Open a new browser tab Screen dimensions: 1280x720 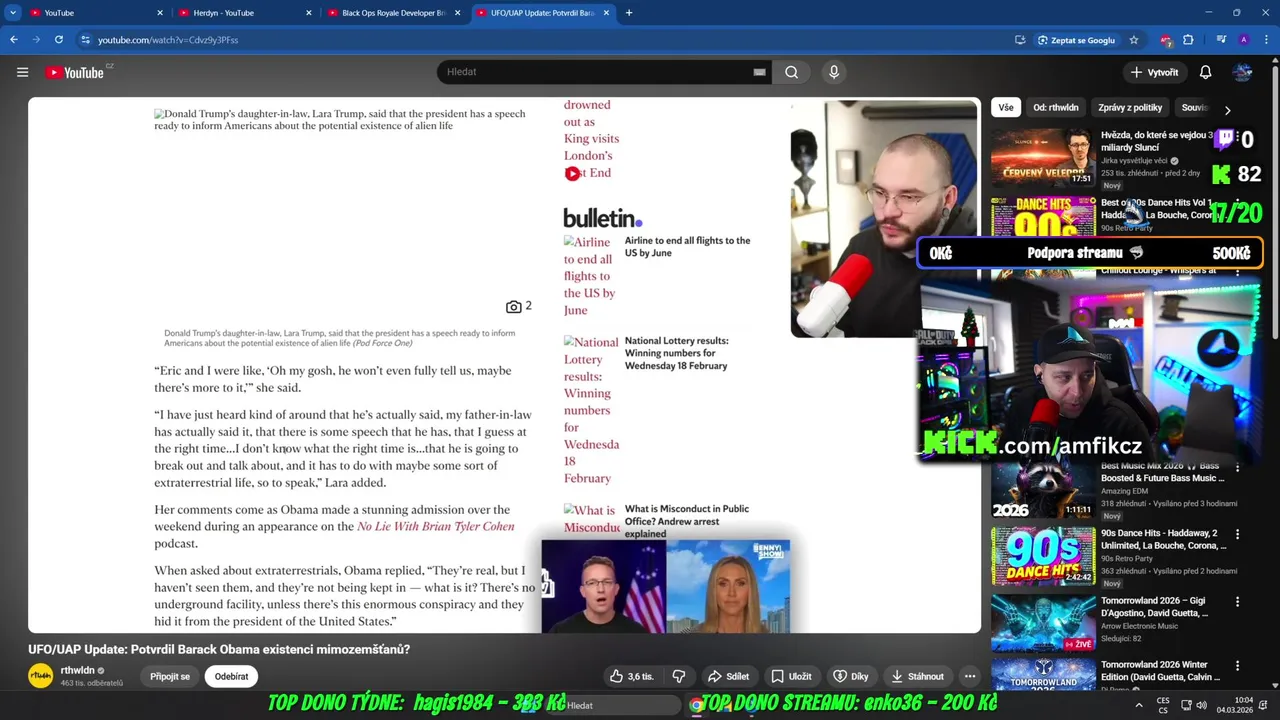[x=628, y=13]
